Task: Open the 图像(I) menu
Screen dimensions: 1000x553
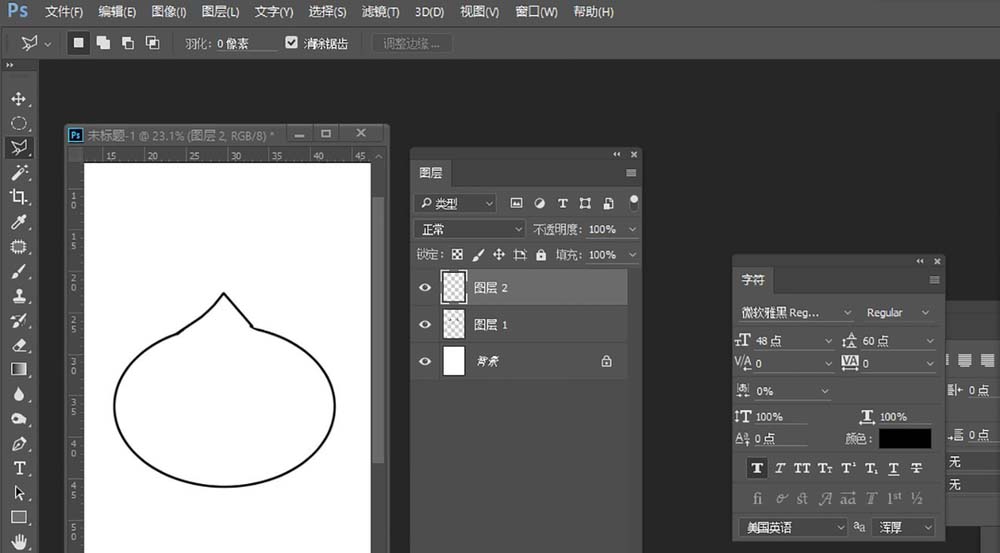Action: coord(169,12)
